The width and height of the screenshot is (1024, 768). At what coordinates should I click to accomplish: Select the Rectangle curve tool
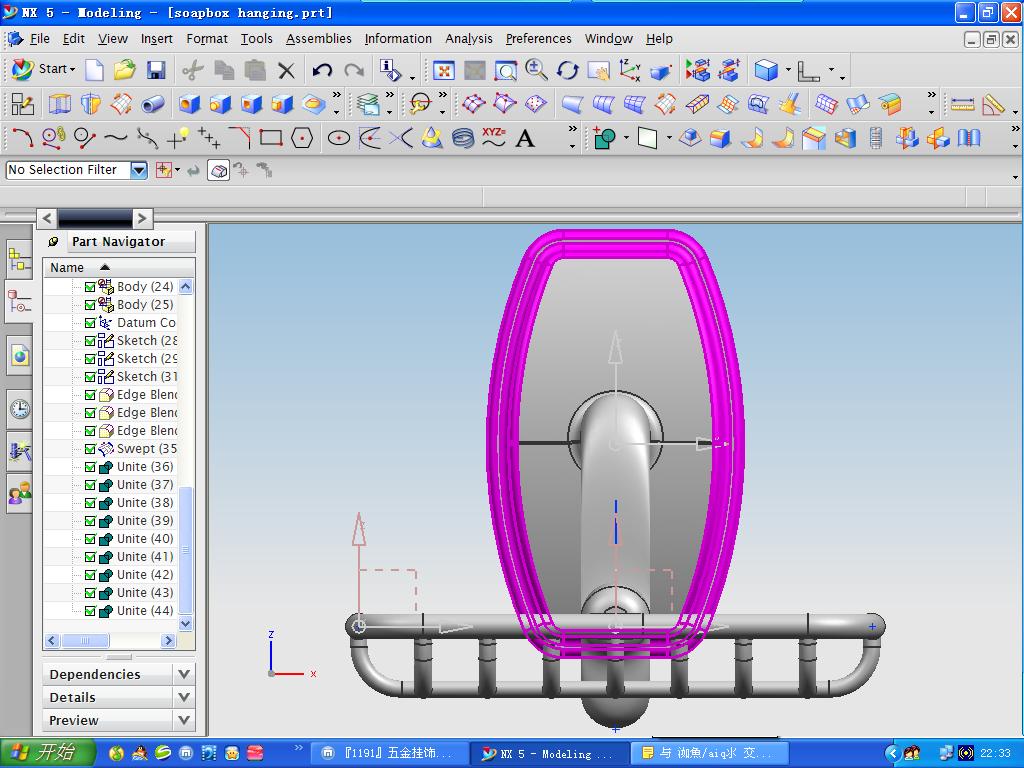click(270, 138)
